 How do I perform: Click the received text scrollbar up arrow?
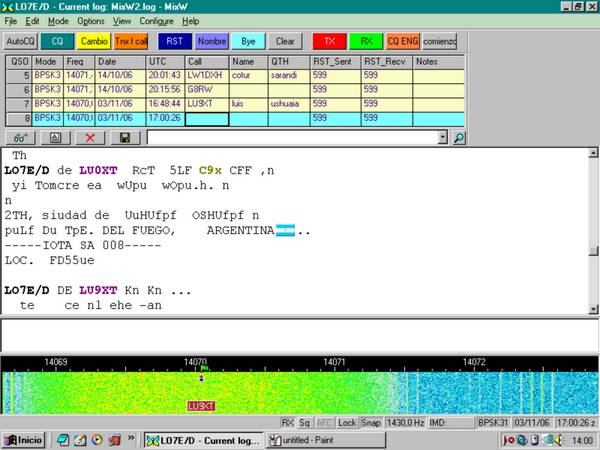point(593,153)
